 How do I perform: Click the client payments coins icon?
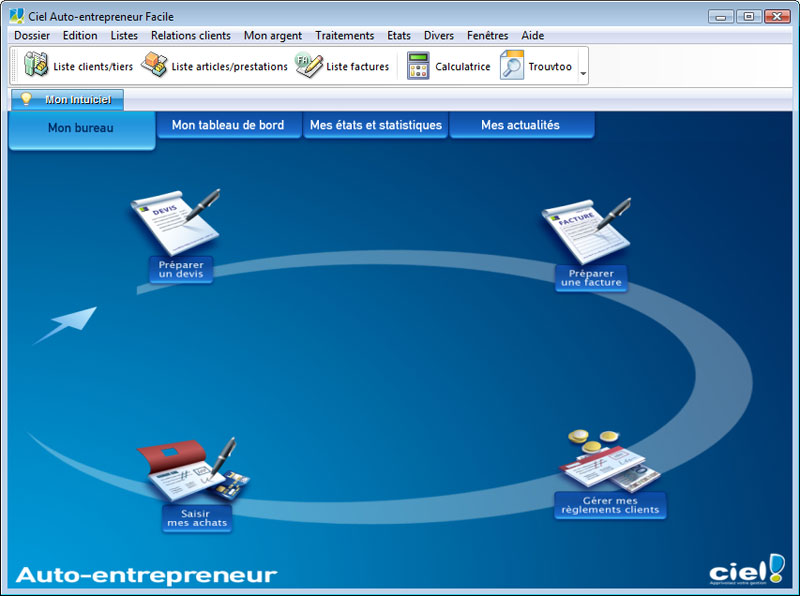610,461
